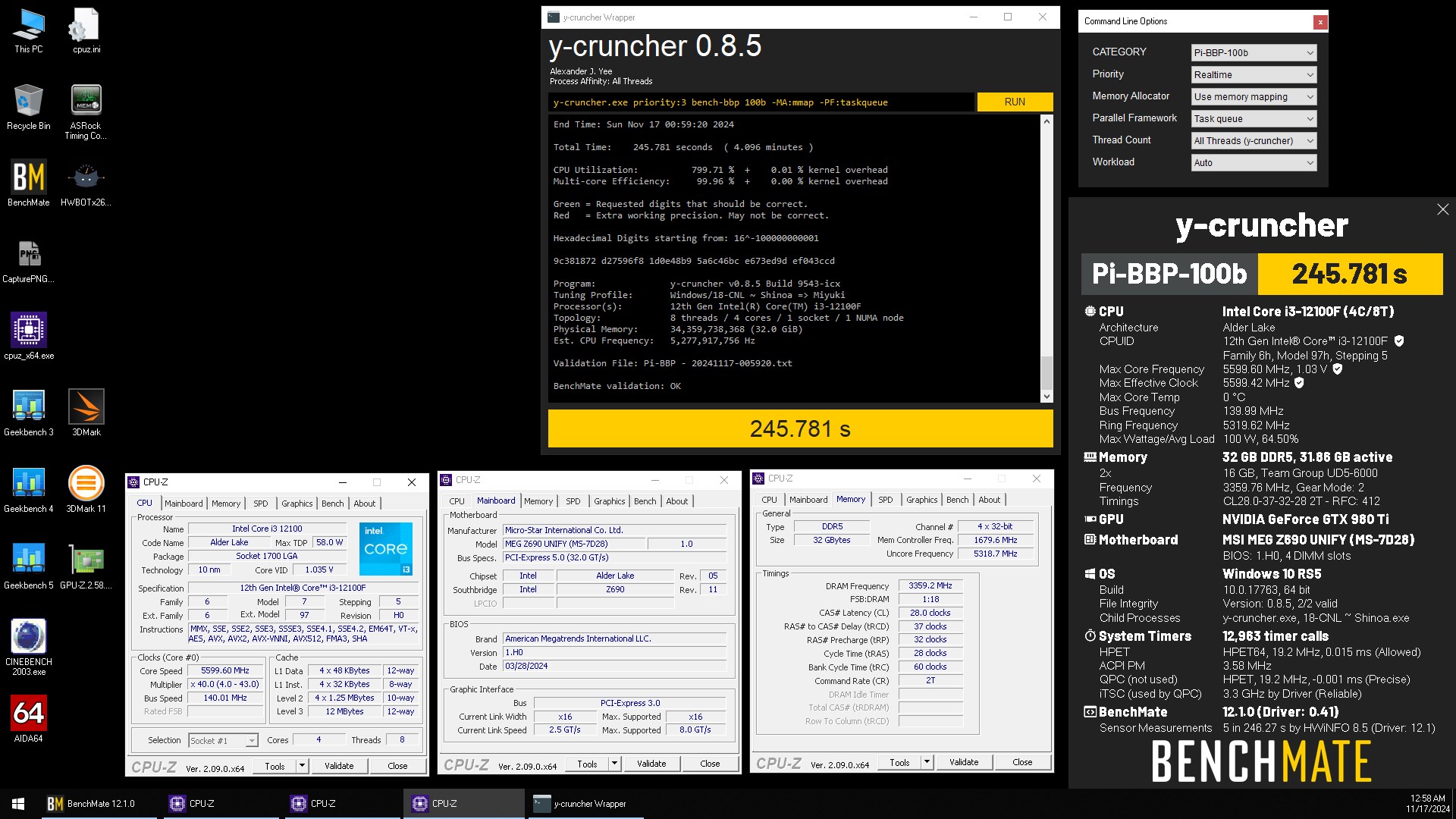The image size is (1456, 819).
Task: Open Tools dropdown arrow in Memory CPU-Z window
Action: 927,762
